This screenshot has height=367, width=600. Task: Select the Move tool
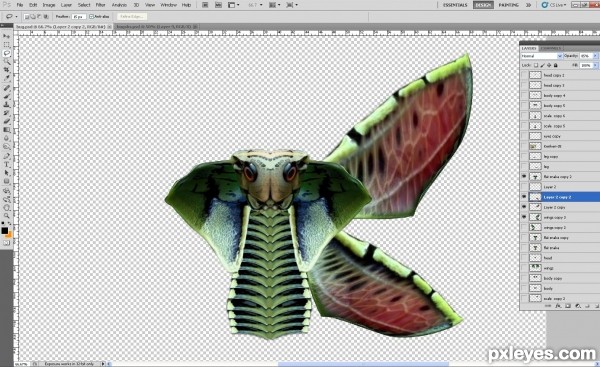click(x=7, y=36)
